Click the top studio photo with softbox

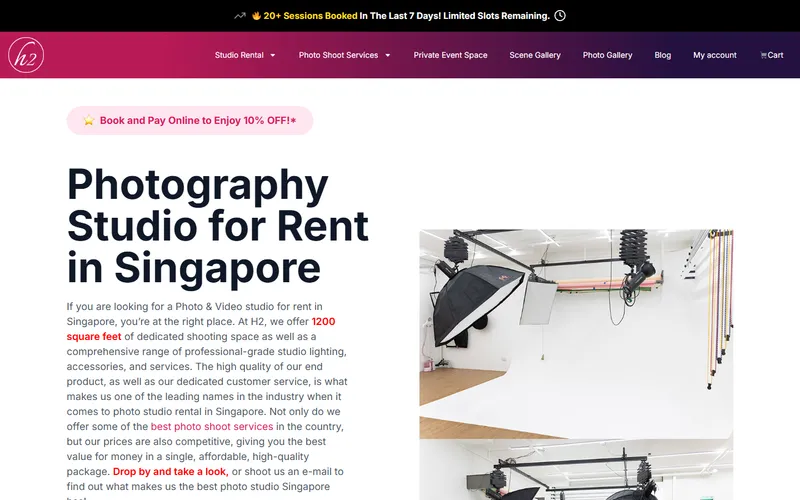click(x=576, y=334)
